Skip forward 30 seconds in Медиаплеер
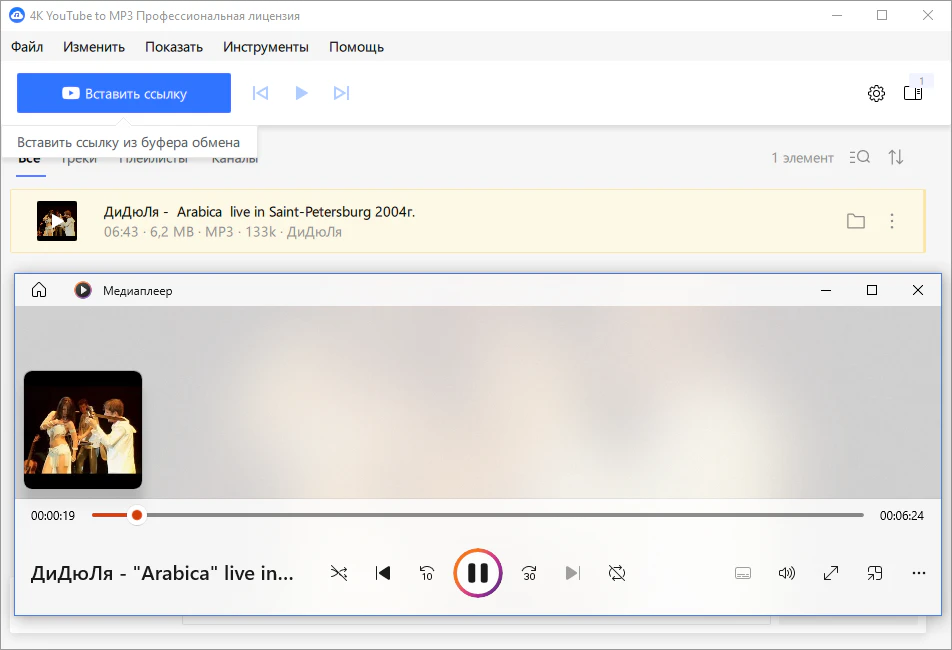The width and height of the screenshot is (952, 650). (x=529, y=573)
